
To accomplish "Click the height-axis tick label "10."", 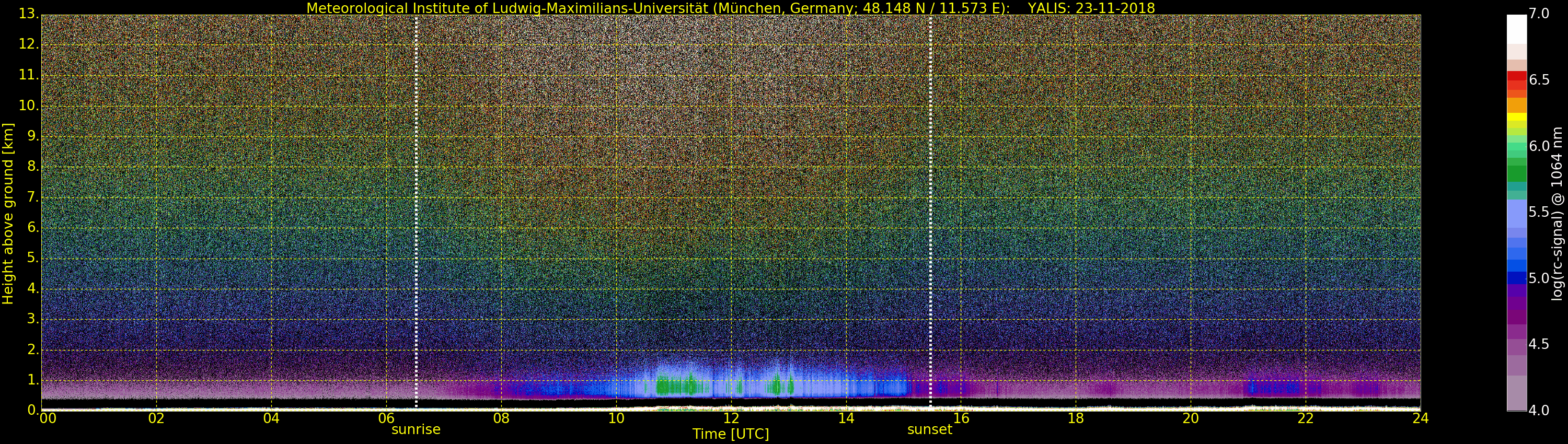I will click(29, 105).
